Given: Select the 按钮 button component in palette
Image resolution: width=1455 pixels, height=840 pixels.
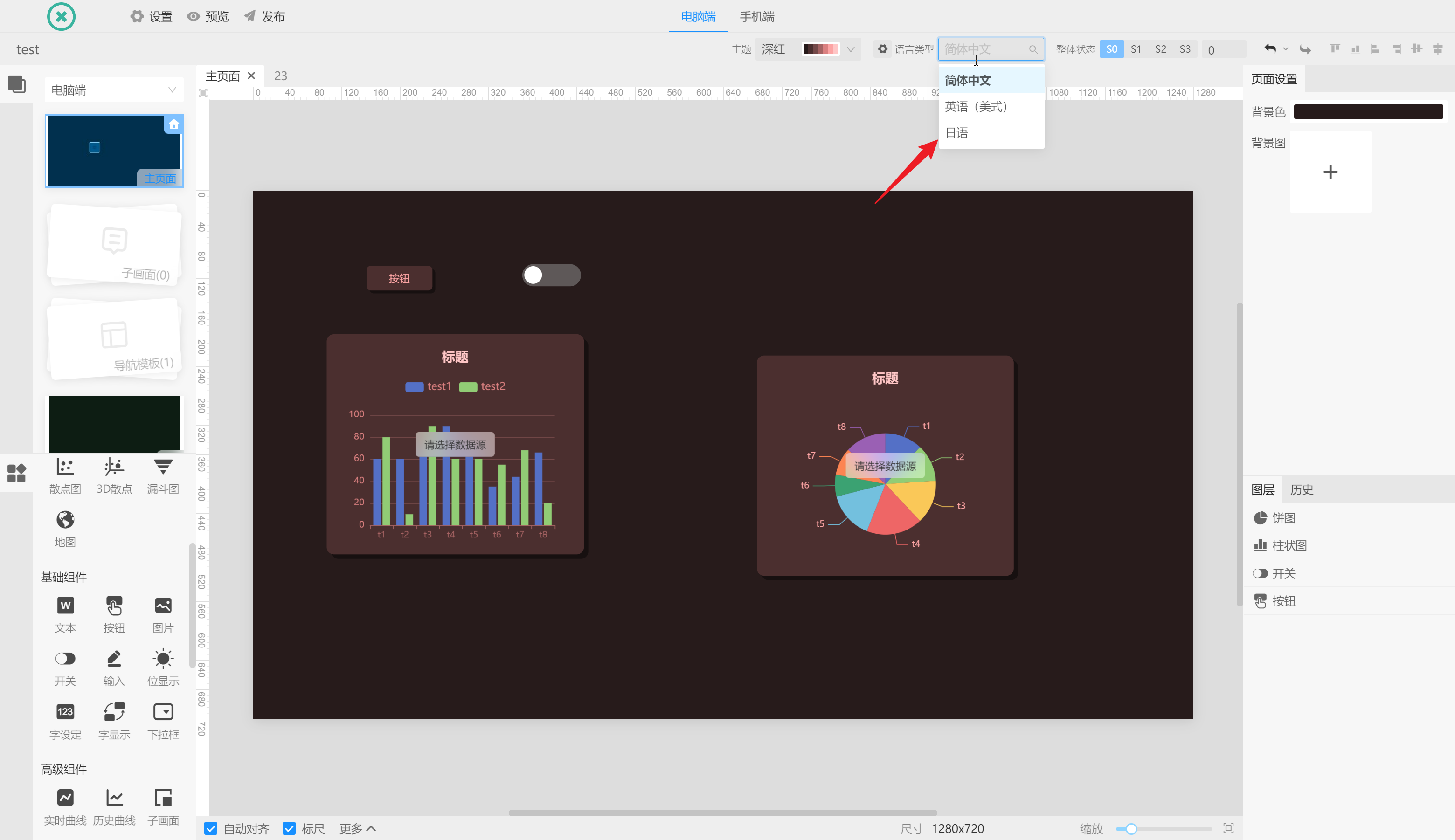Looking at the screenshot, I should [x=114, y=615].
